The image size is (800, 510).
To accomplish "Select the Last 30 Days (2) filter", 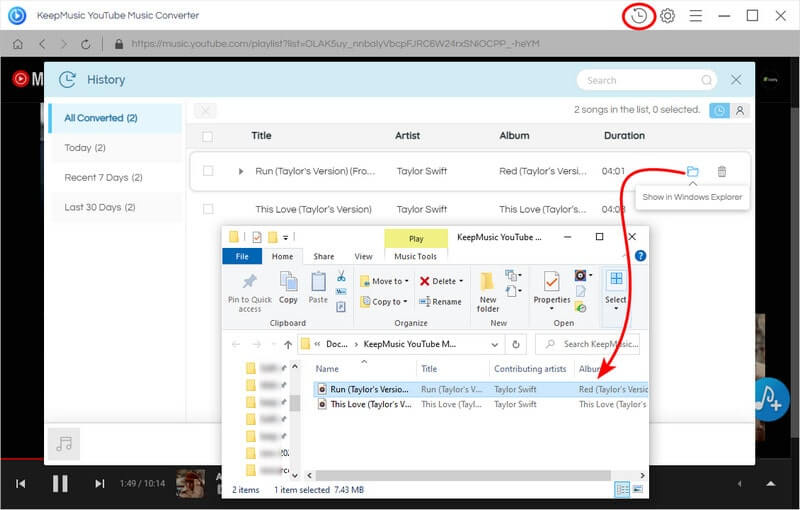I will [115, 207].
